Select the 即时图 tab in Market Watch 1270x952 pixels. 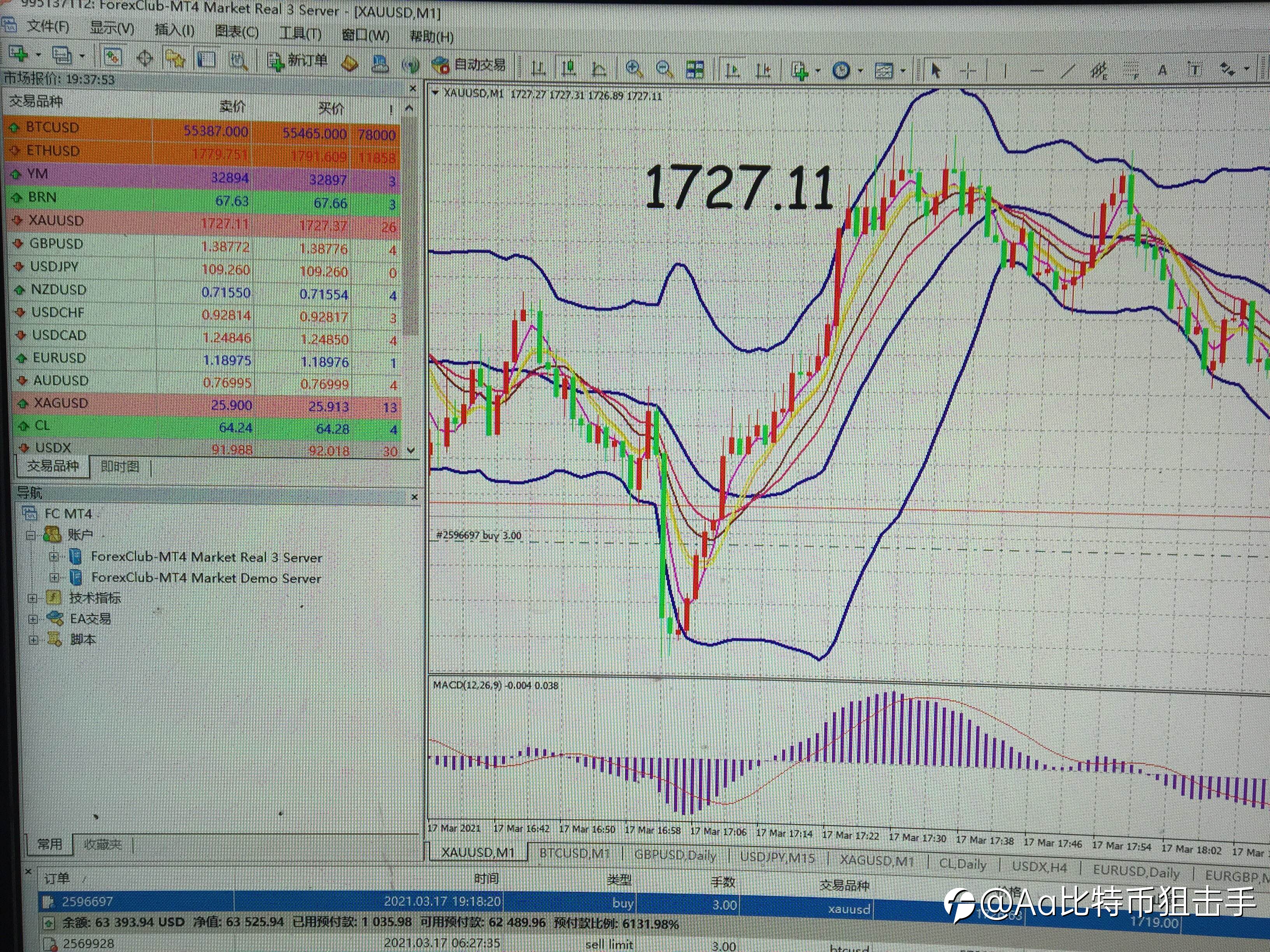120,467
